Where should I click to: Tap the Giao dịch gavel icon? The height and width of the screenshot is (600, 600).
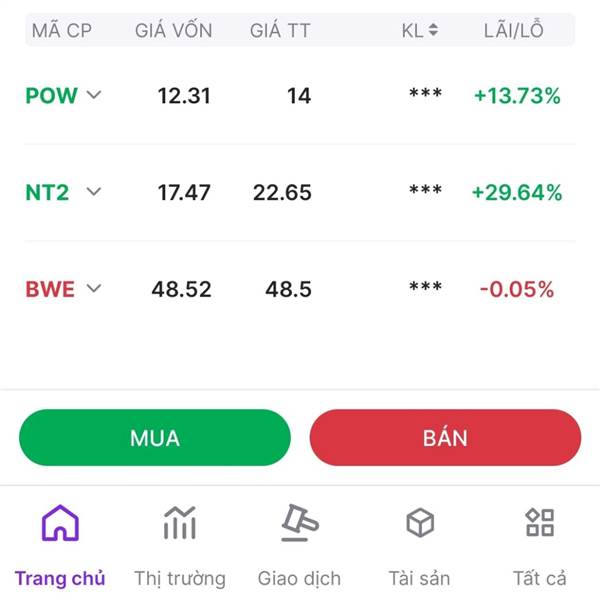pyautogui.click(x=299, y=523)
